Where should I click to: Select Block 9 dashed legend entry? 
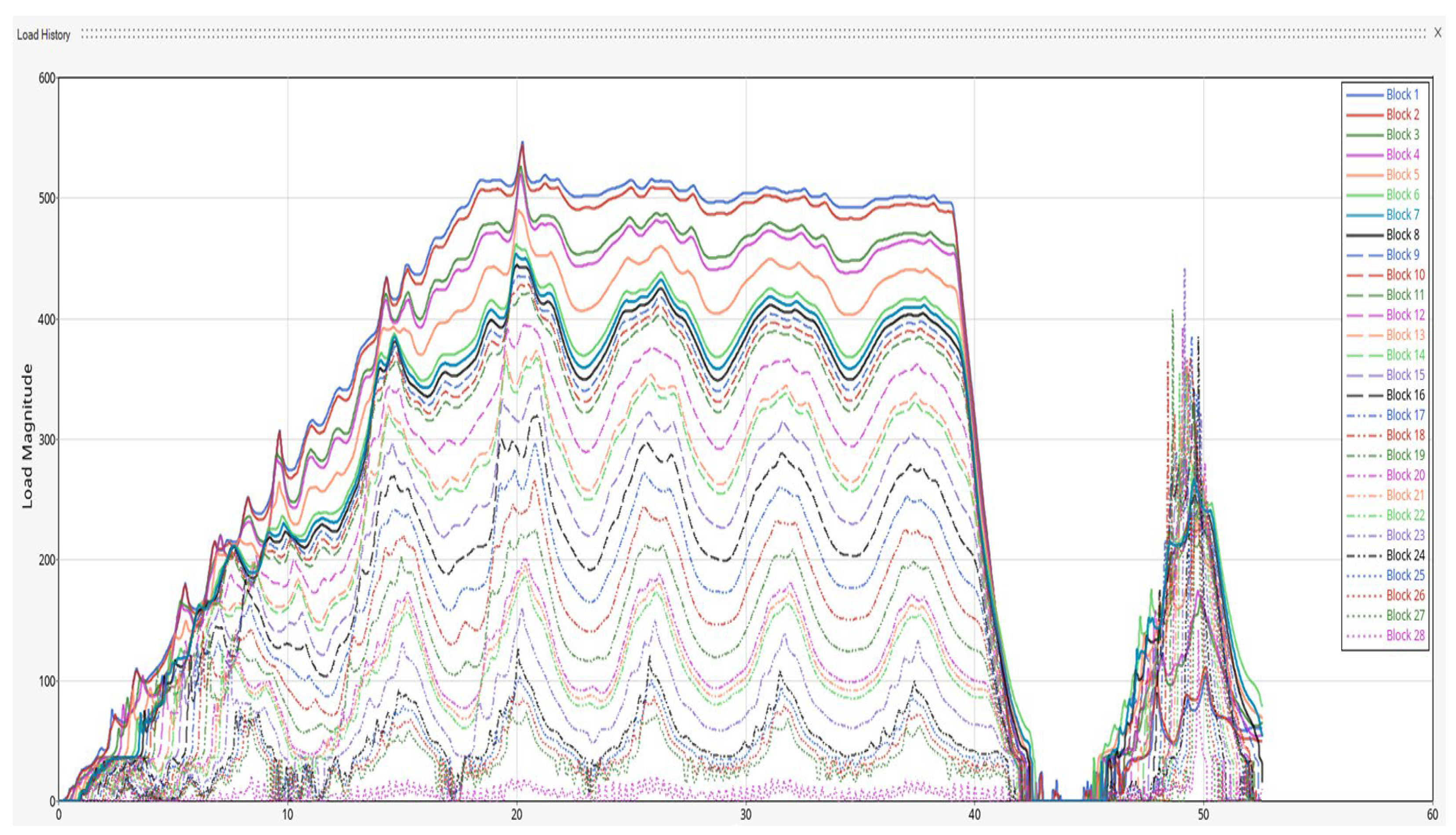[x=1402, y=255]
